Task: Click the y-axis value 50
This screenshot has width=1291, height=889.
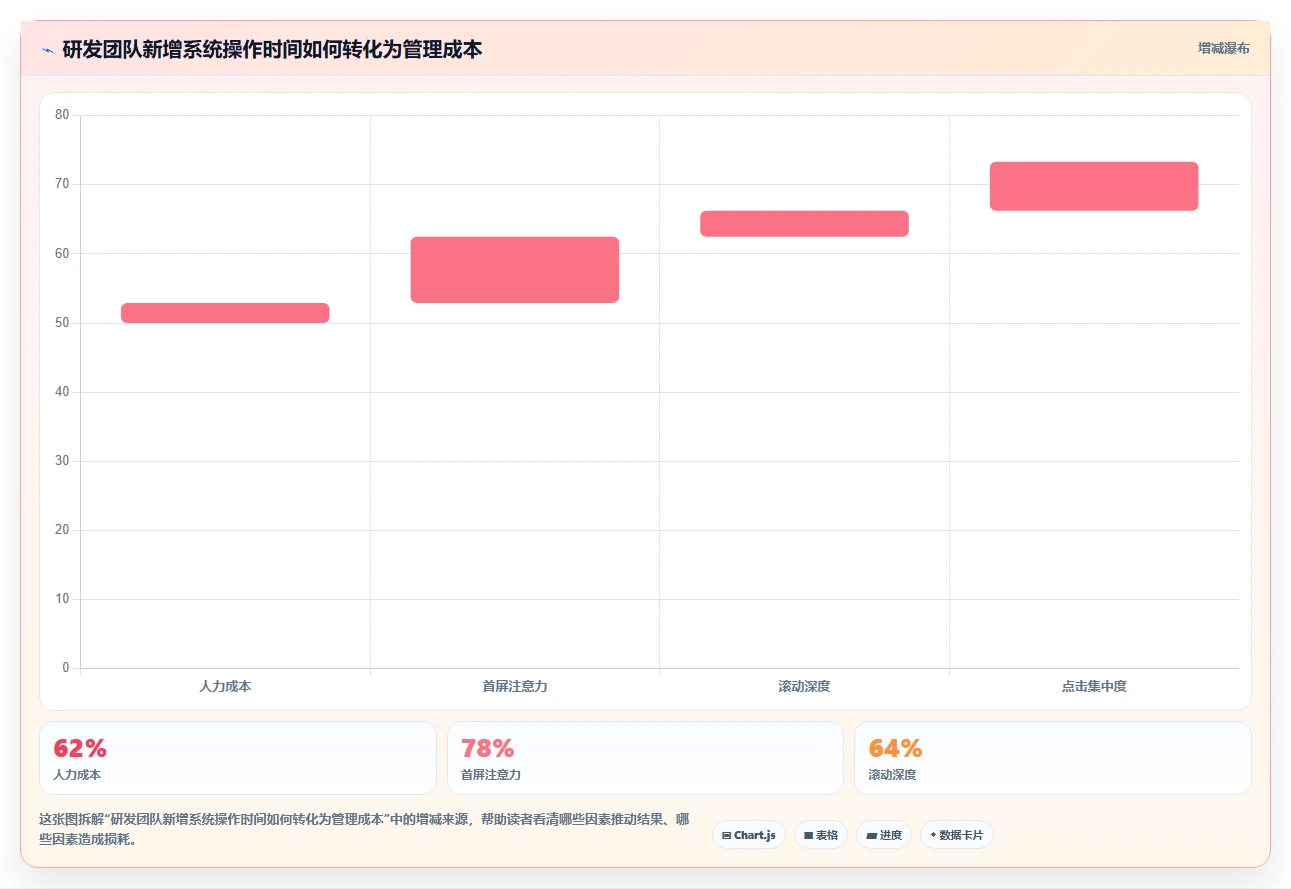Action: 62,323
